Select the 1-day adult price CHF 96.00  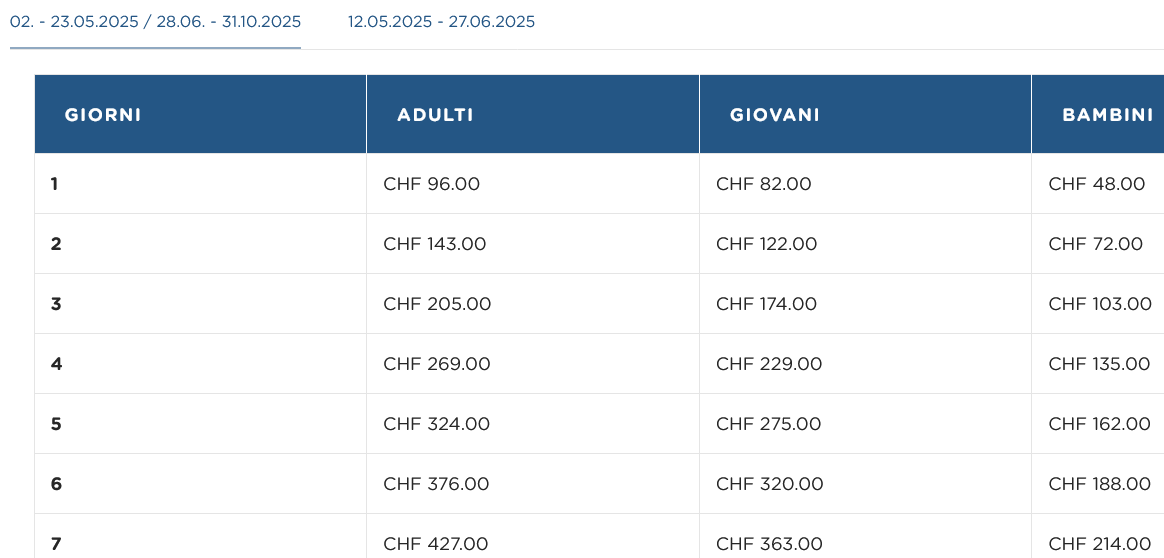point(431,184)
